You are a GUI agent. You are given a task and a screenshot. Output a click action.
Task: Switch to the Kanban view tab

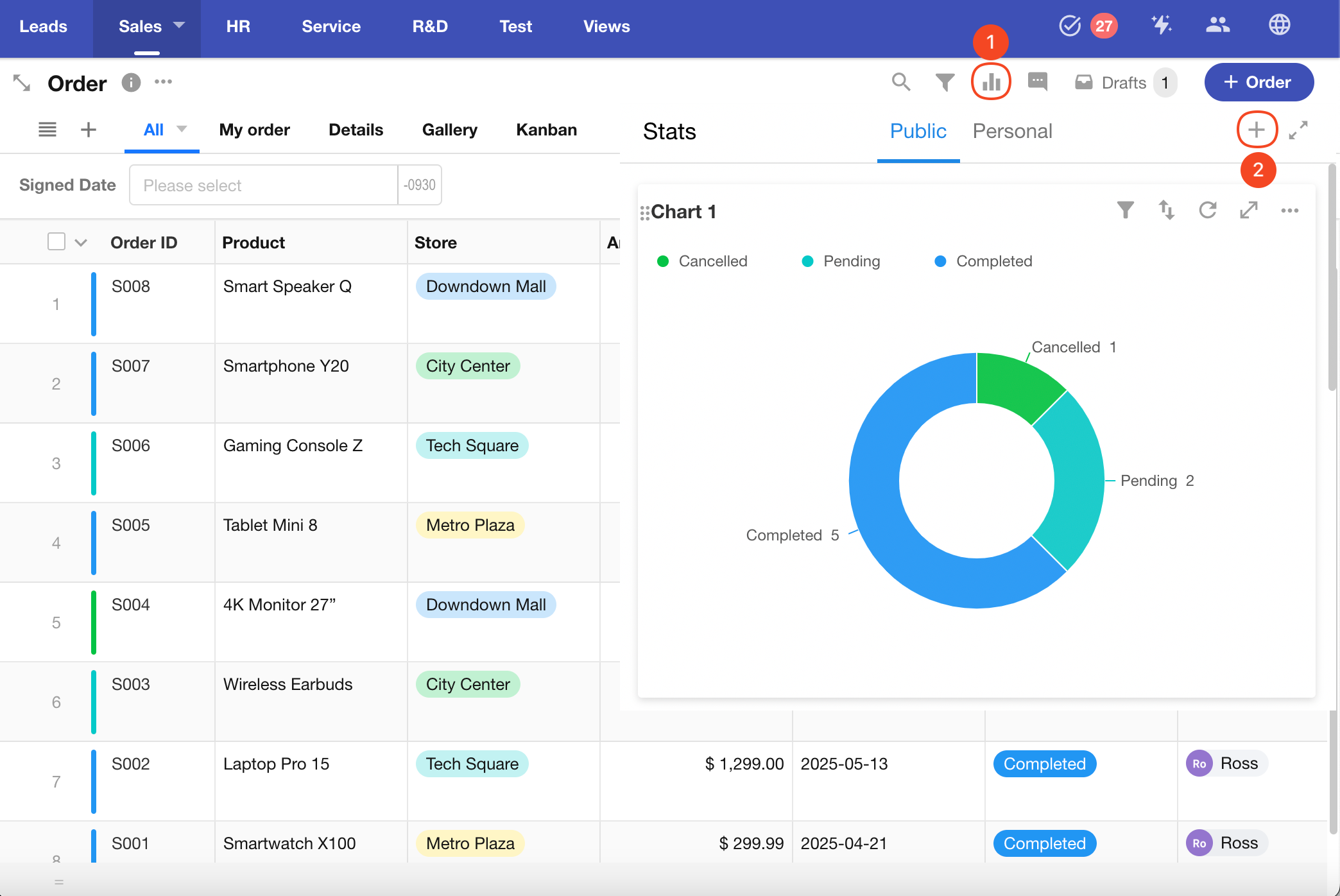point(546,130)
